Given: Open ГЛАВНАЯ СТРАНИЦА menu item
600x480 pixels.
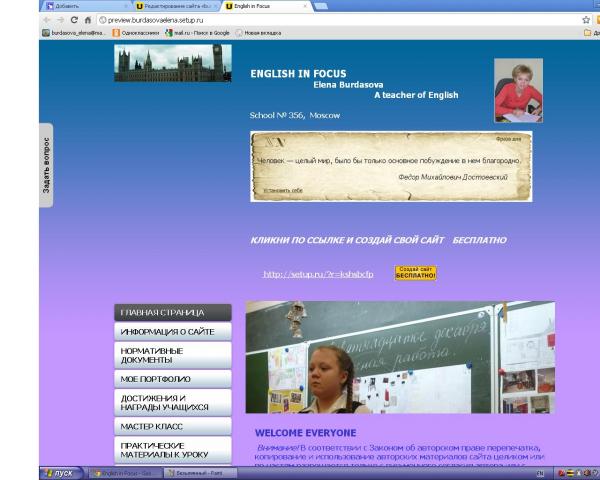Looking at the screenshot, I should 173,312.
